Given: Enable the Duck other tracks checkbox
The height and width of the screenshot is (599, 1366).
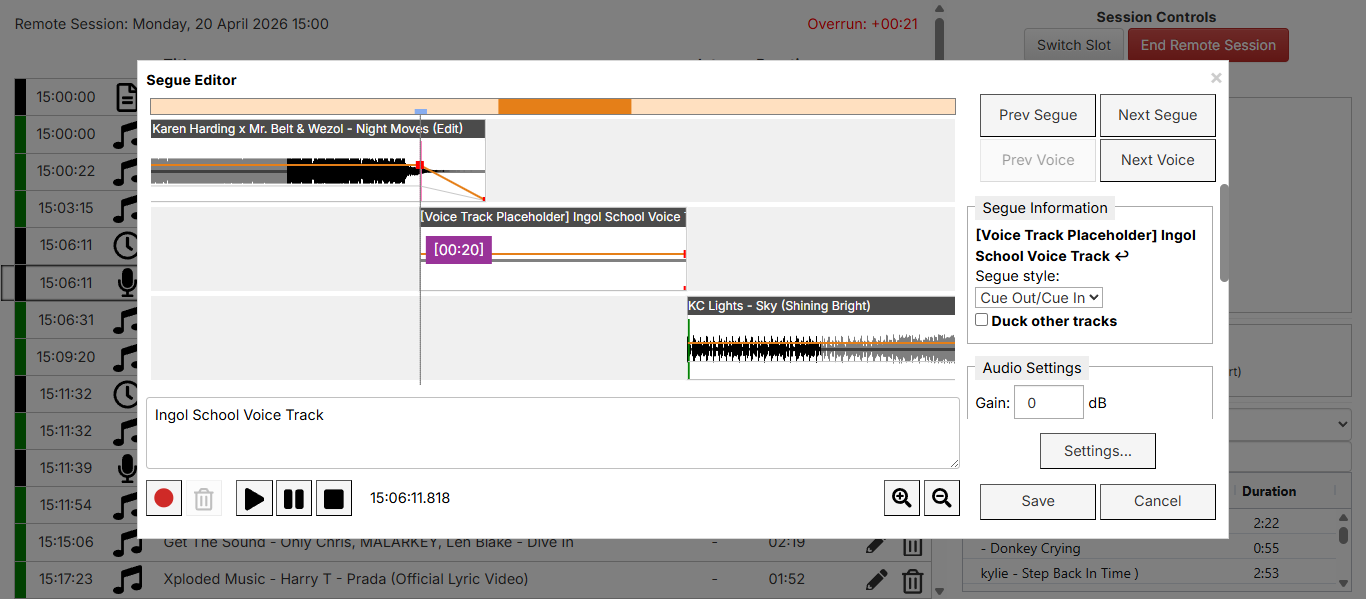Looking at the screenshot, I should point(982,320).
